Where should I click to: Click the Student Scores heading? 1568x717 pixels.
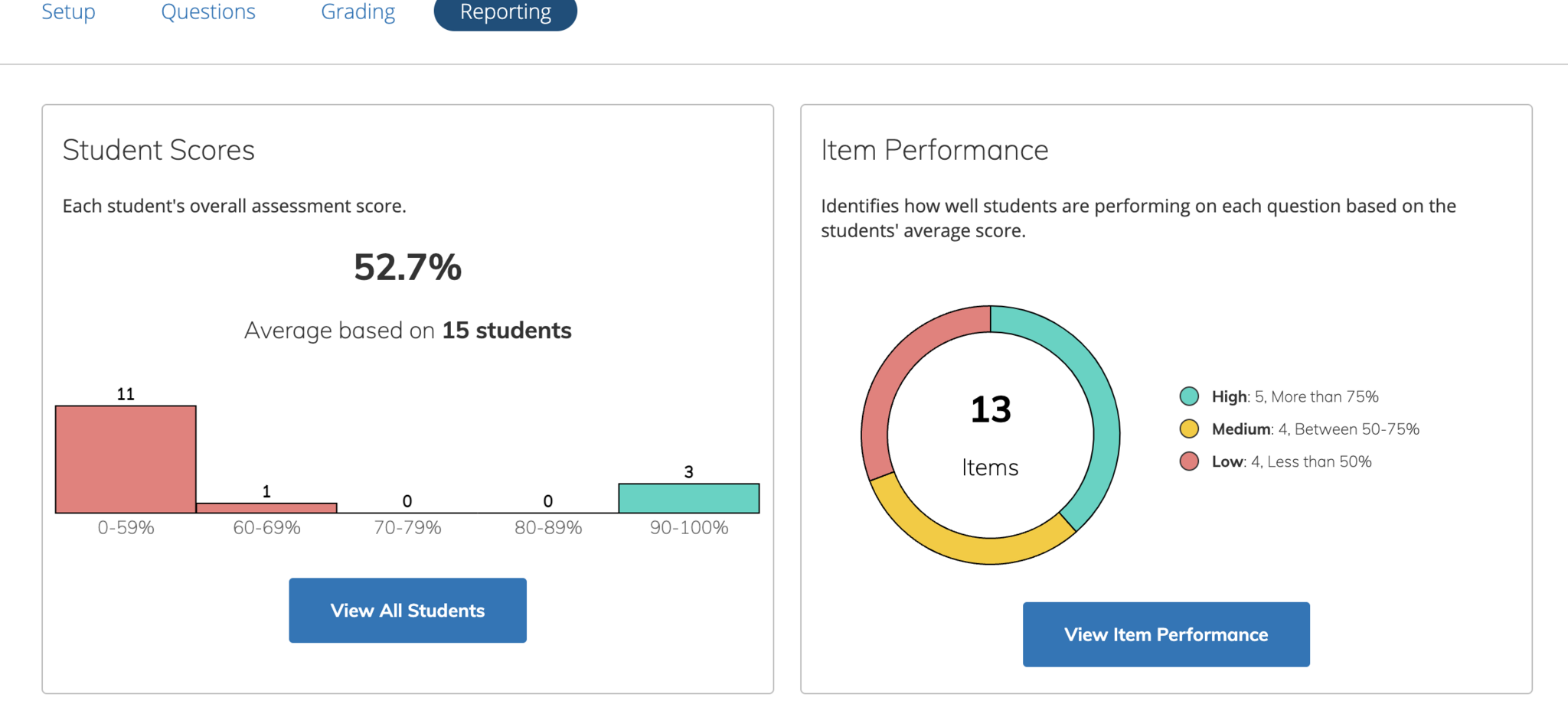pos(158,150)
